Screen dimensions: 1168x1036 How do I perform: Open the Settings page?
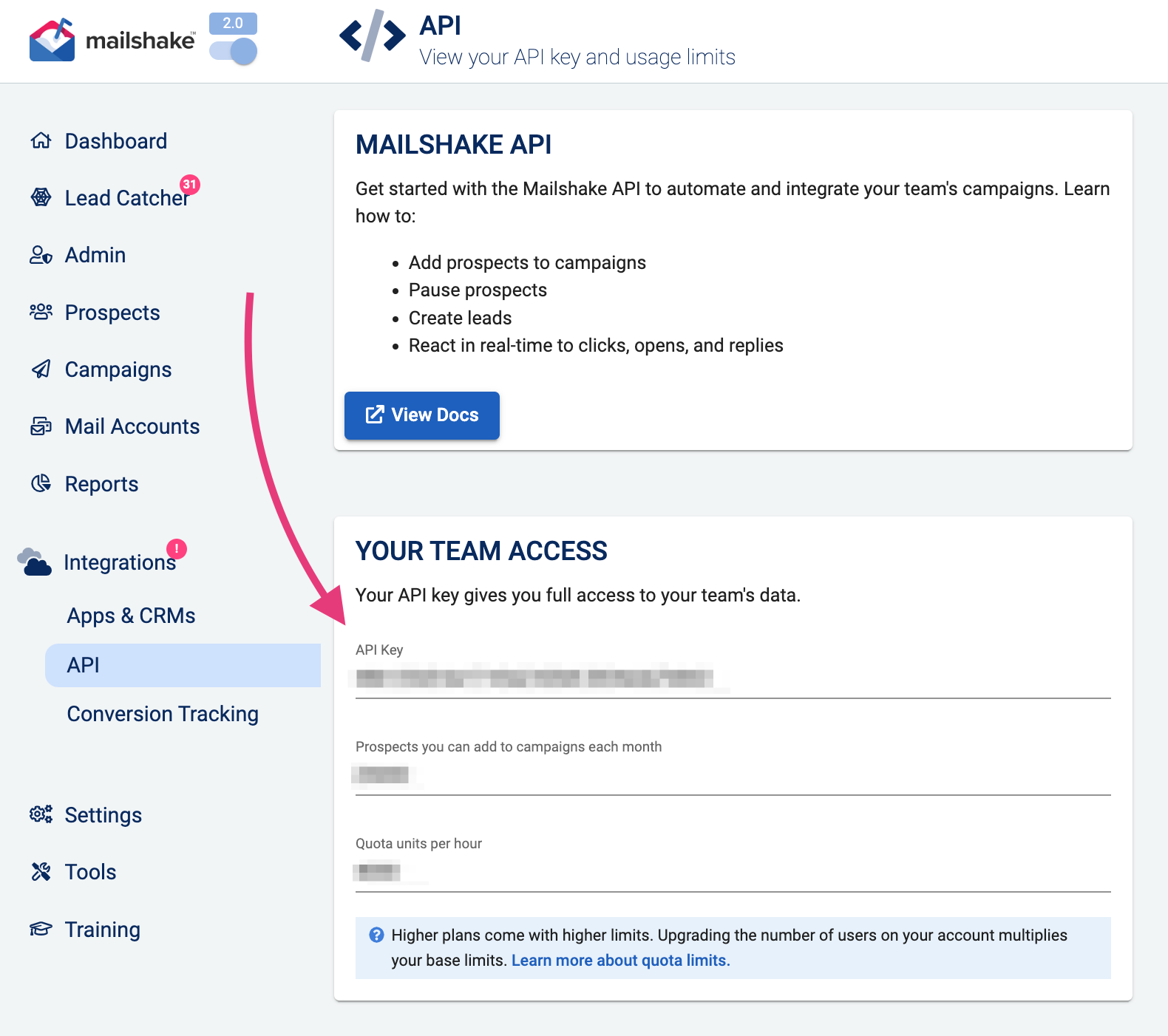(x=103, y=815)
